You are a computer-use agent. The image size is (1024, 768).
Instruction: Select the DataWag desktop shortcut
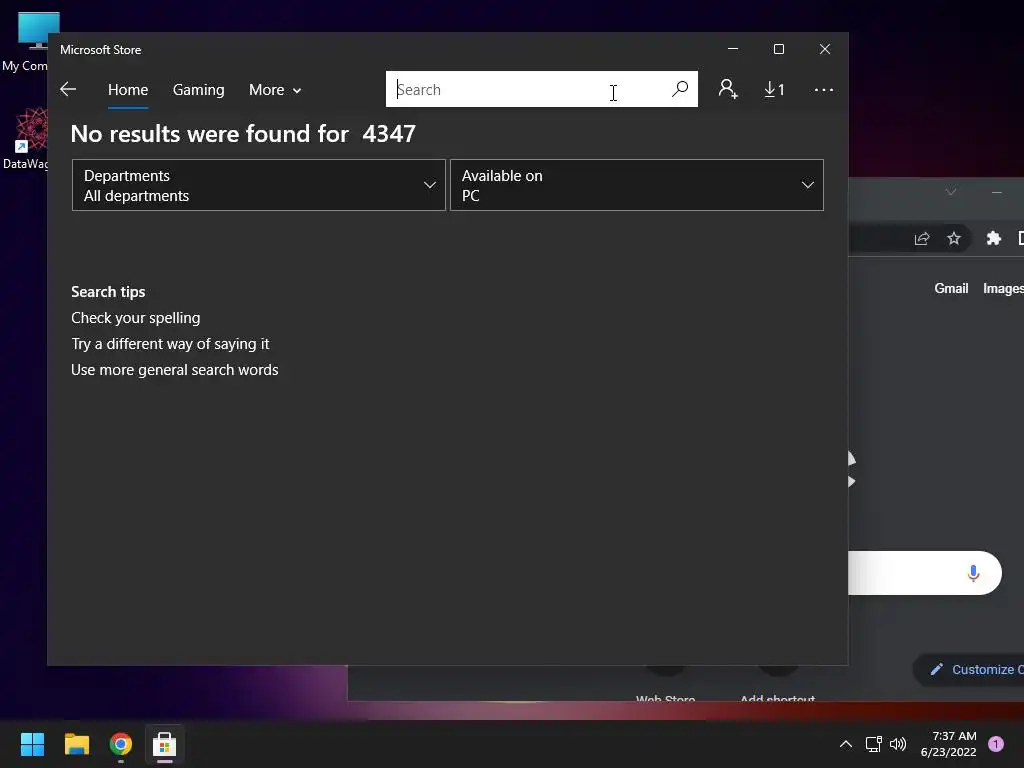tap(26, 138)
